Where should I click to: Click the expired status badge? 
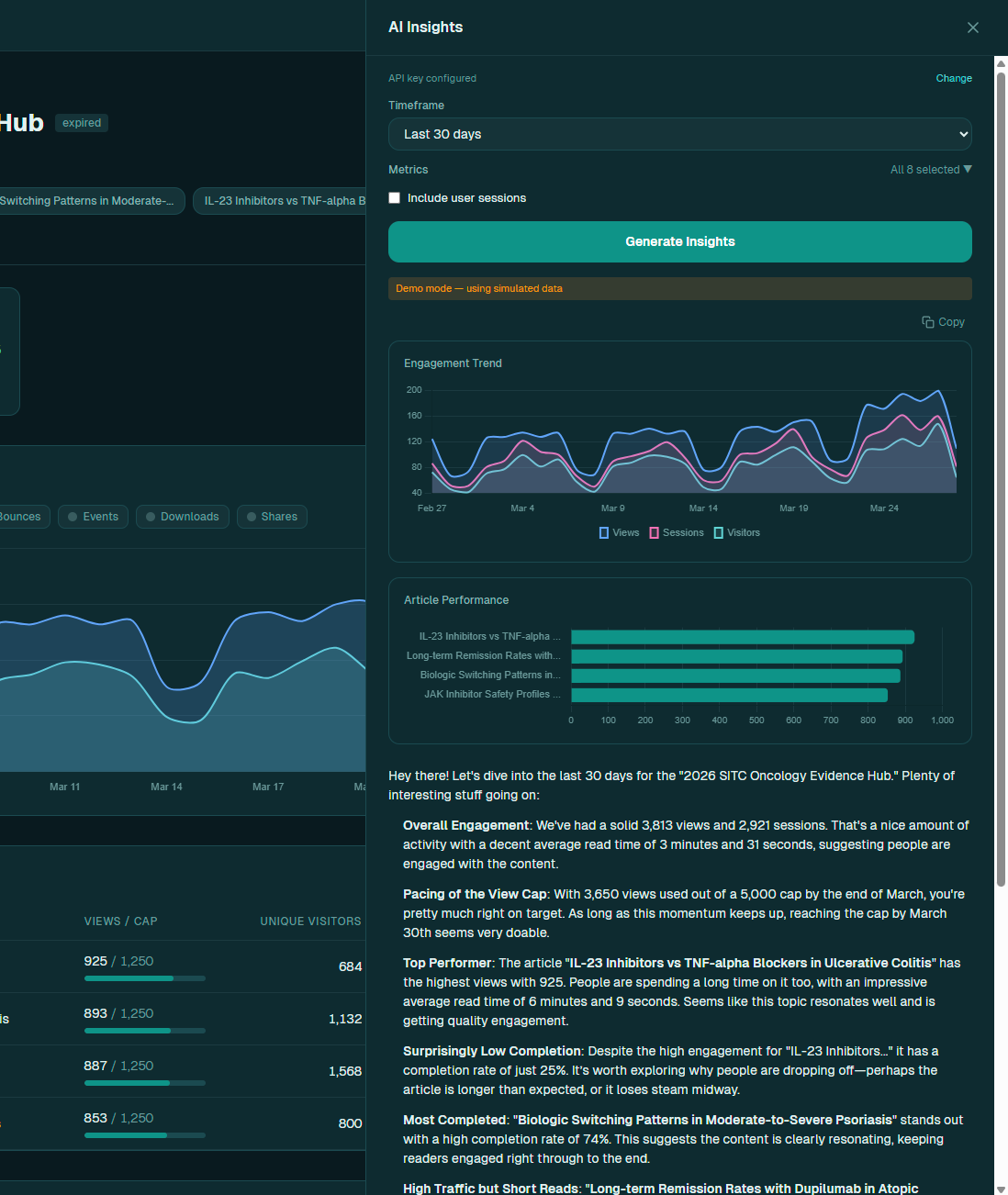click(82, 123)
